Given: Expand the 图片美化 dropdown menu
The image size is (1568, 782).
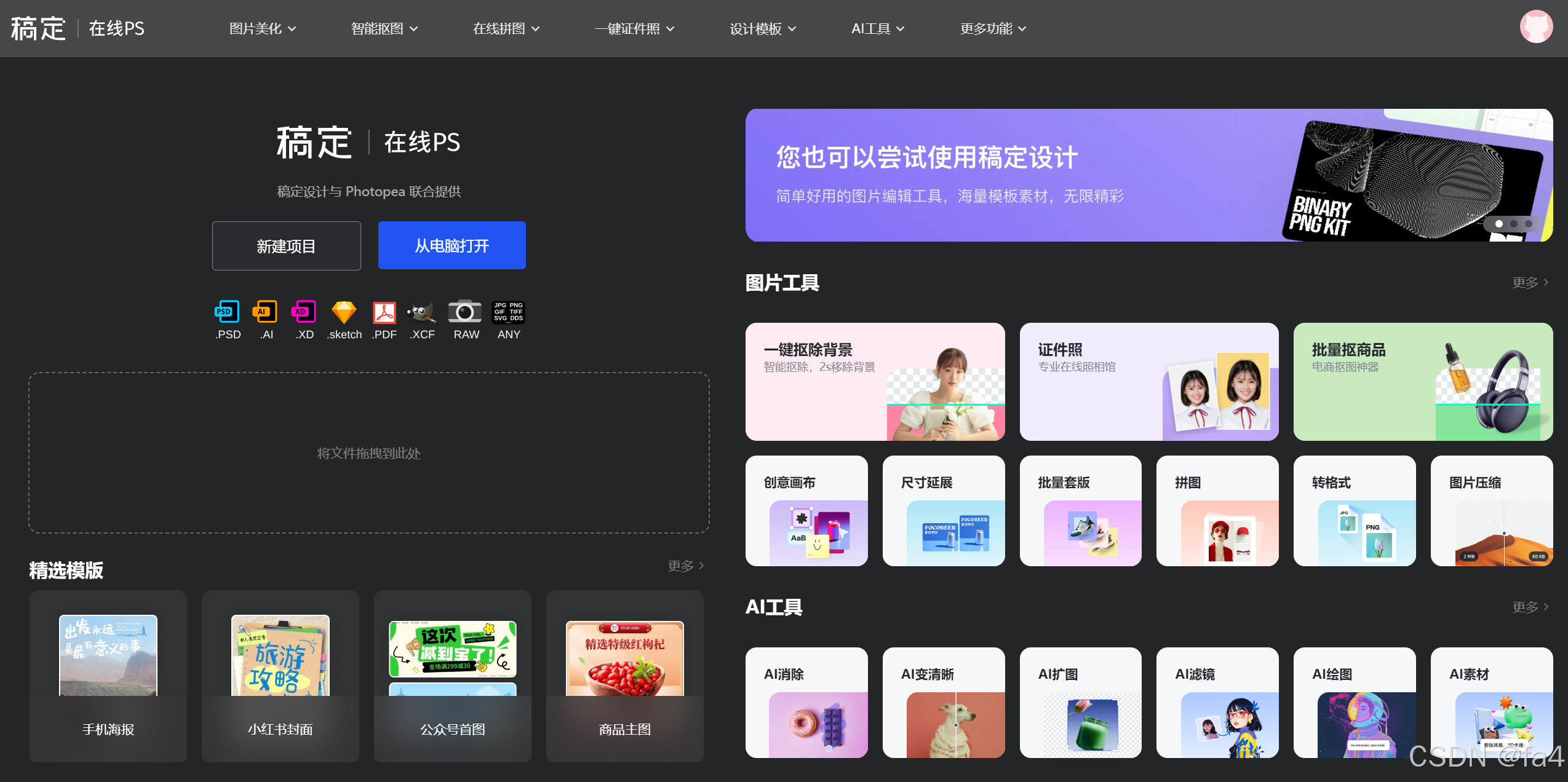Looking at the screenshot, I should pos(263,29).
